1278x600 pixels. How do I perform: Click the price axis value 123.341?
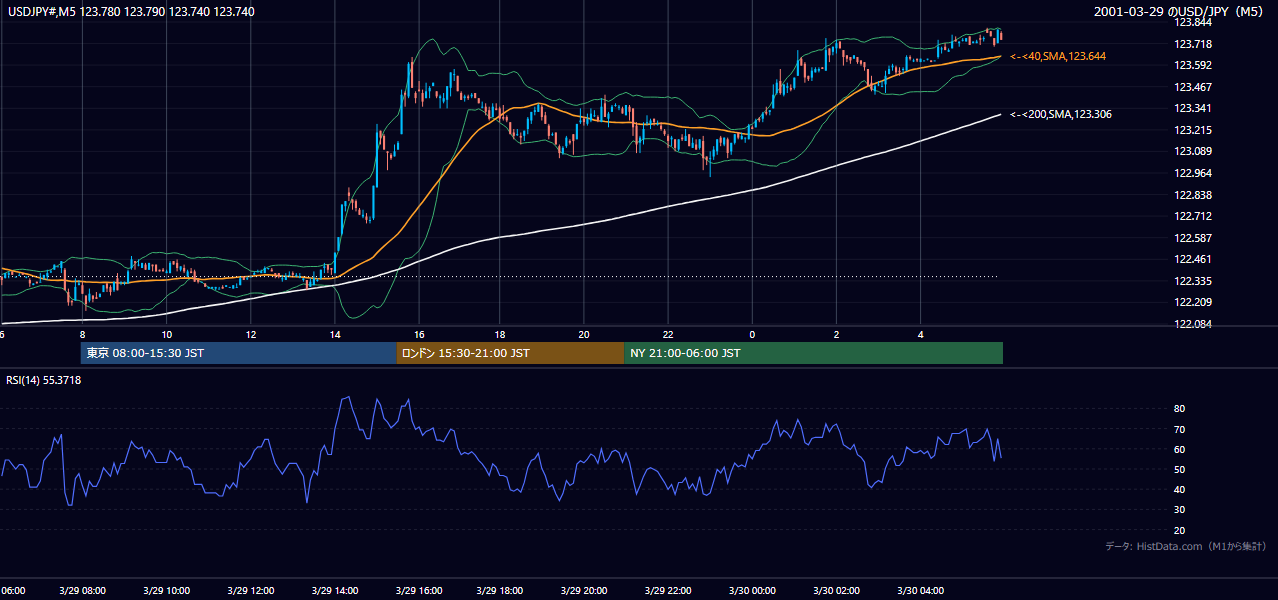click(x=1192, y=109)
